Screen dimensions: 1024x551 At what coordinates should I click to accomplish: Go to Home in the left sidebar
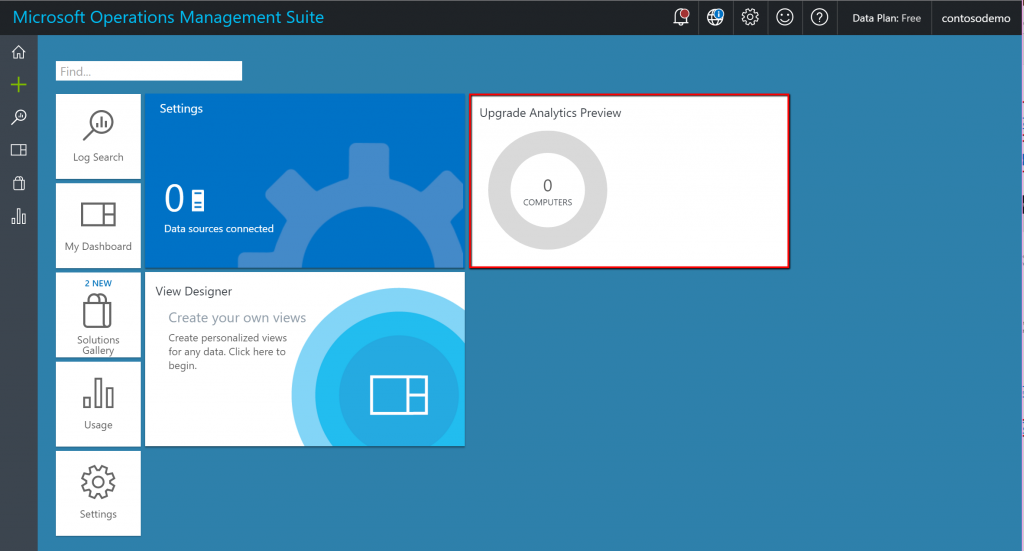pyautogui.click(x=18, y=52)
